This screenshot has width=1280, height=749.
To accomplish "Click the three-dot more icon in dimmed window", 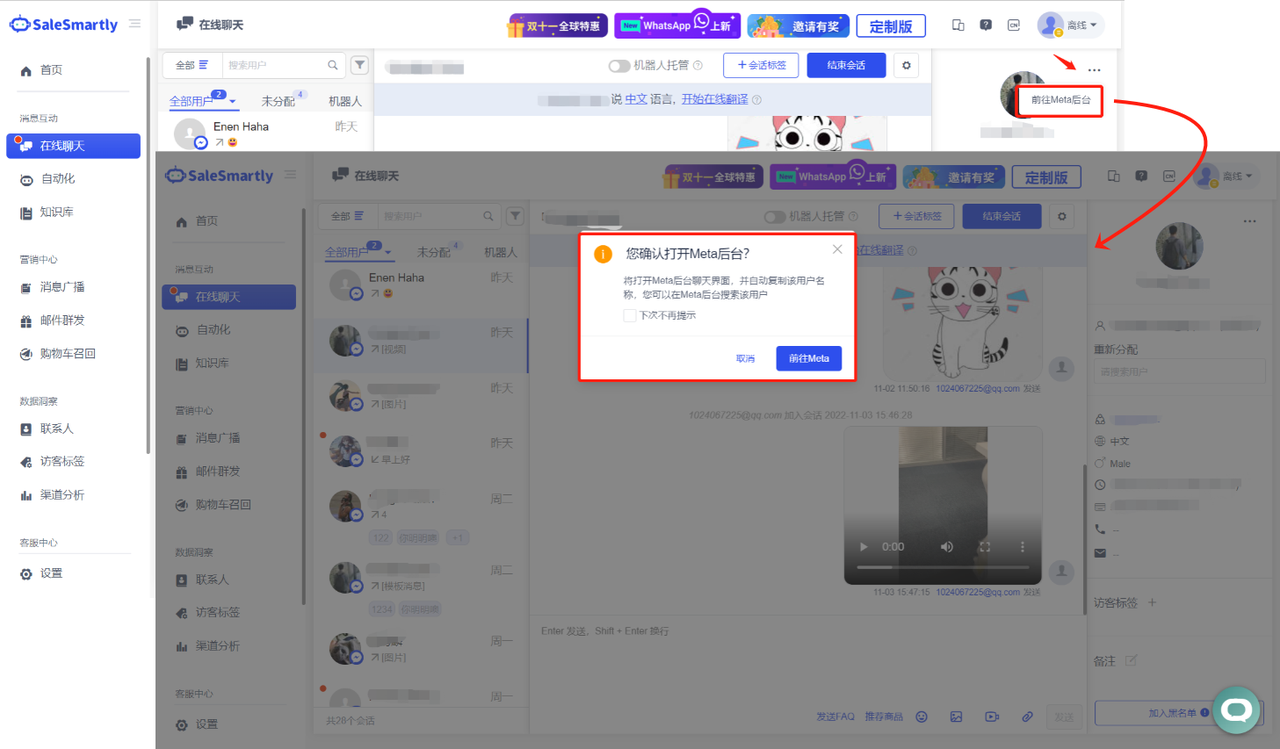I will pos(1249,221).
